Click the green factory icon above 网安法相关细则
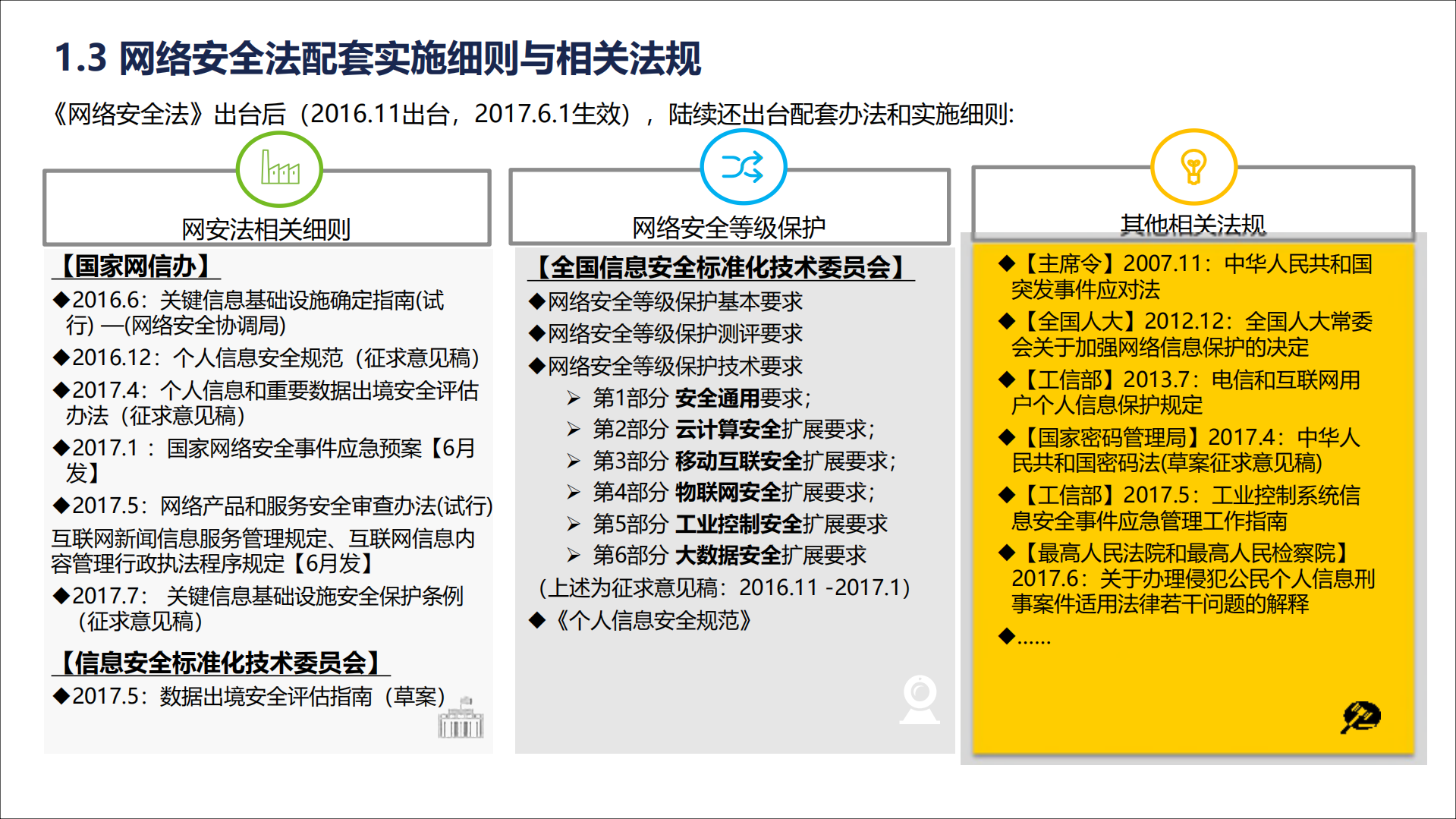This screenshot has height=819, width=1456. [x=279, y=169]
